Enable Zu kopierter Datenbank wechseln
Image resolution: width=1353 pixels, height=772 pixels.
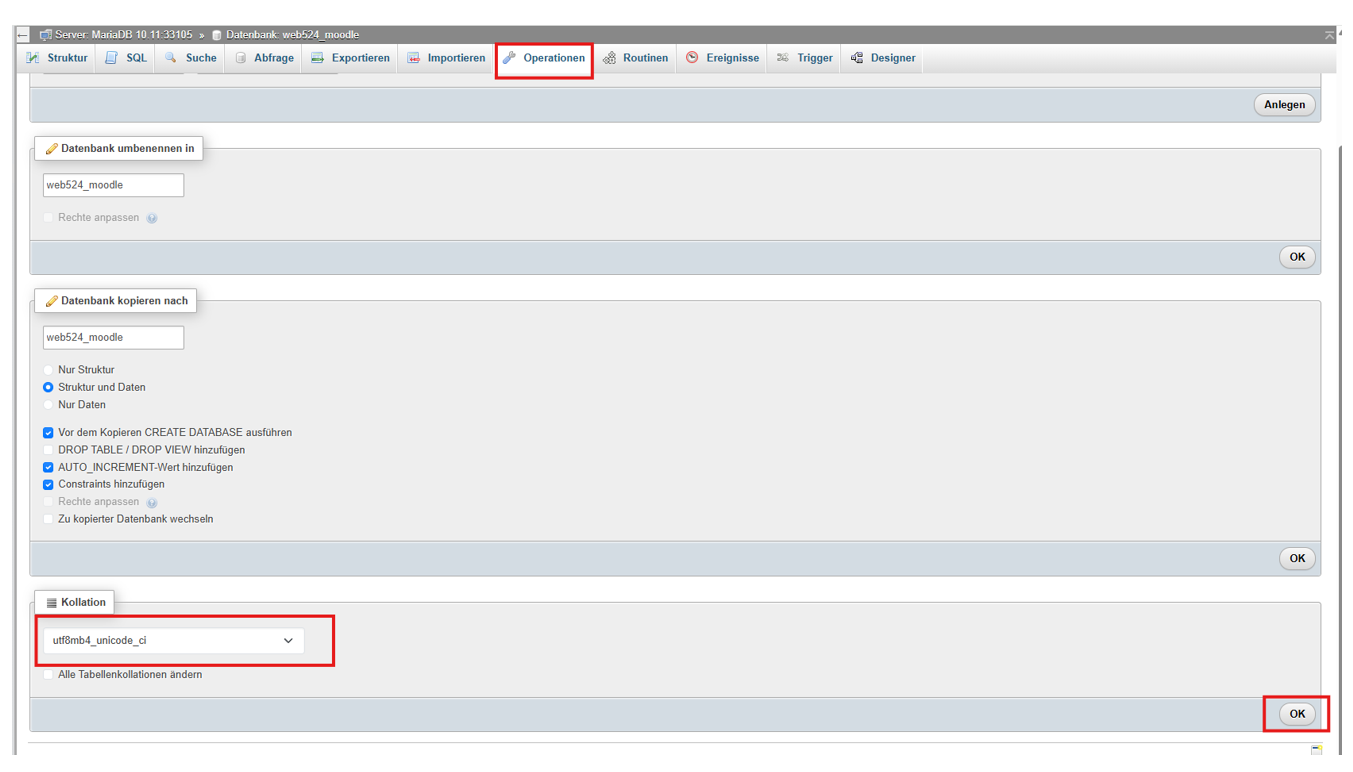tap(48, 519)
